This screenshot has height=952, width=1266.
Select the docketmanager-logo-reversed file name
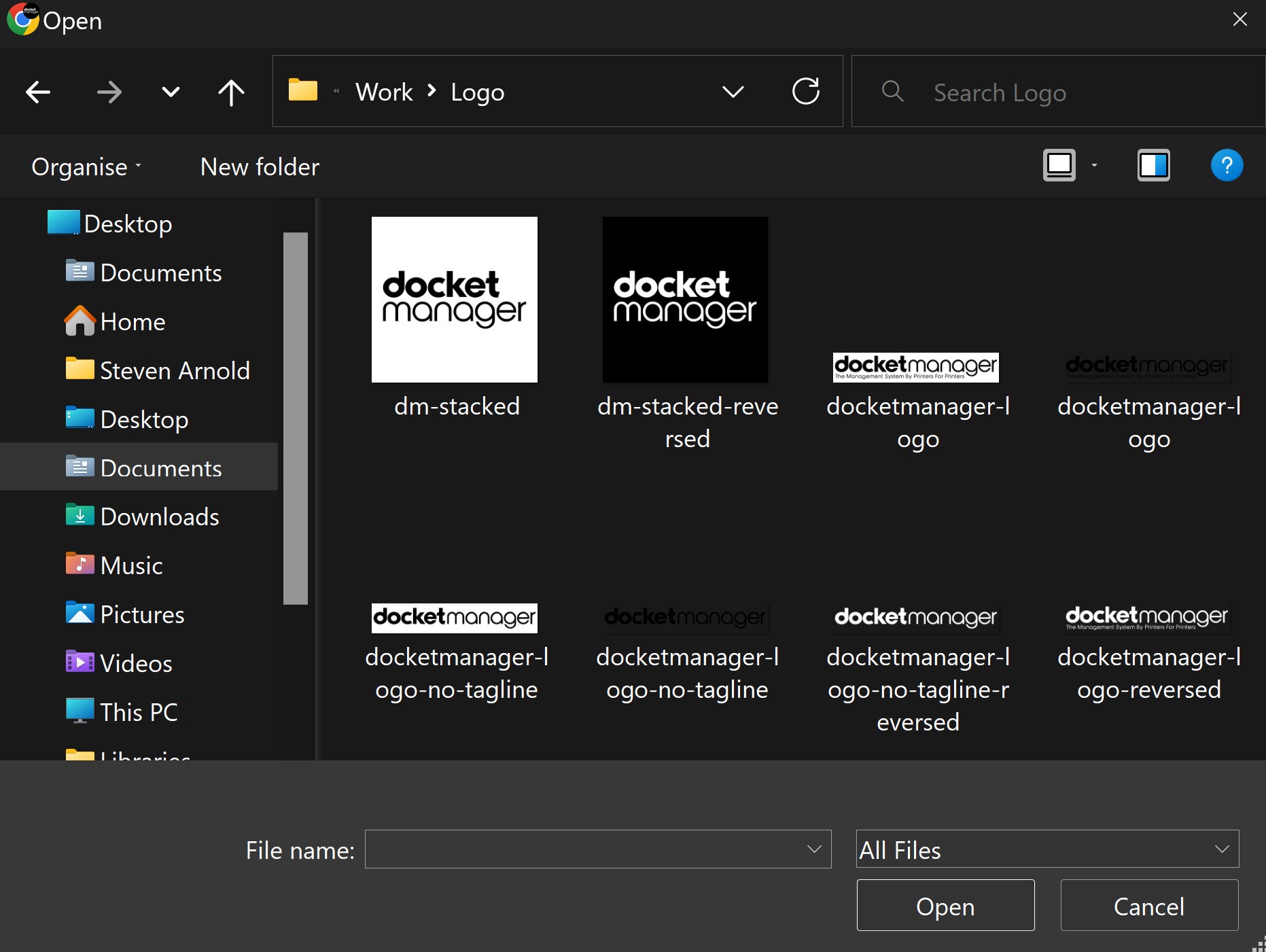click(x=1149, y=673)
